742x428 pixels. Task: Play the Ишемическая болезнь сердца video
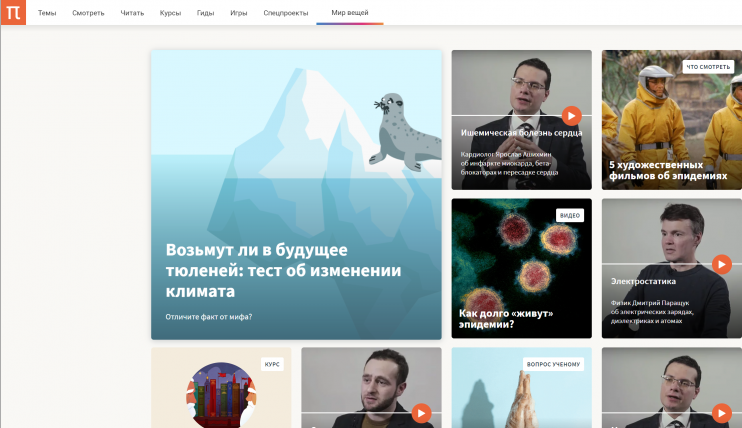[571, 116]
